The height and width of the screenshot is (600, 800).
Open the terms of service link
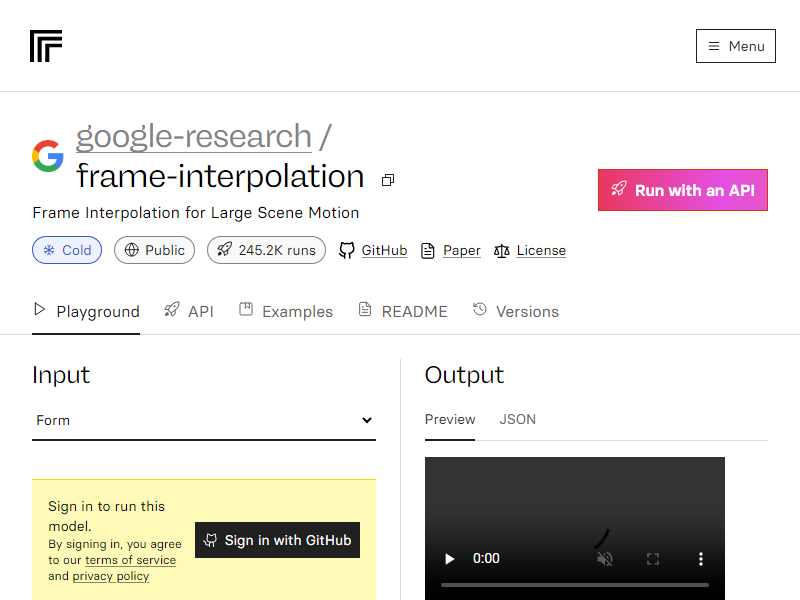131,560
